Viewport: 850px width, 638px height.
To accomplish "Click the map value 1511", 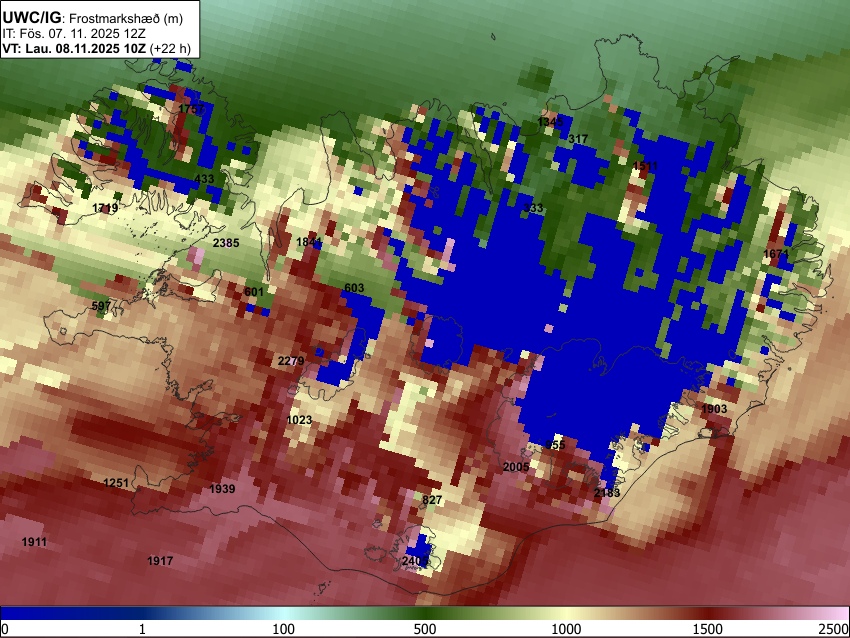I will 645,166.
